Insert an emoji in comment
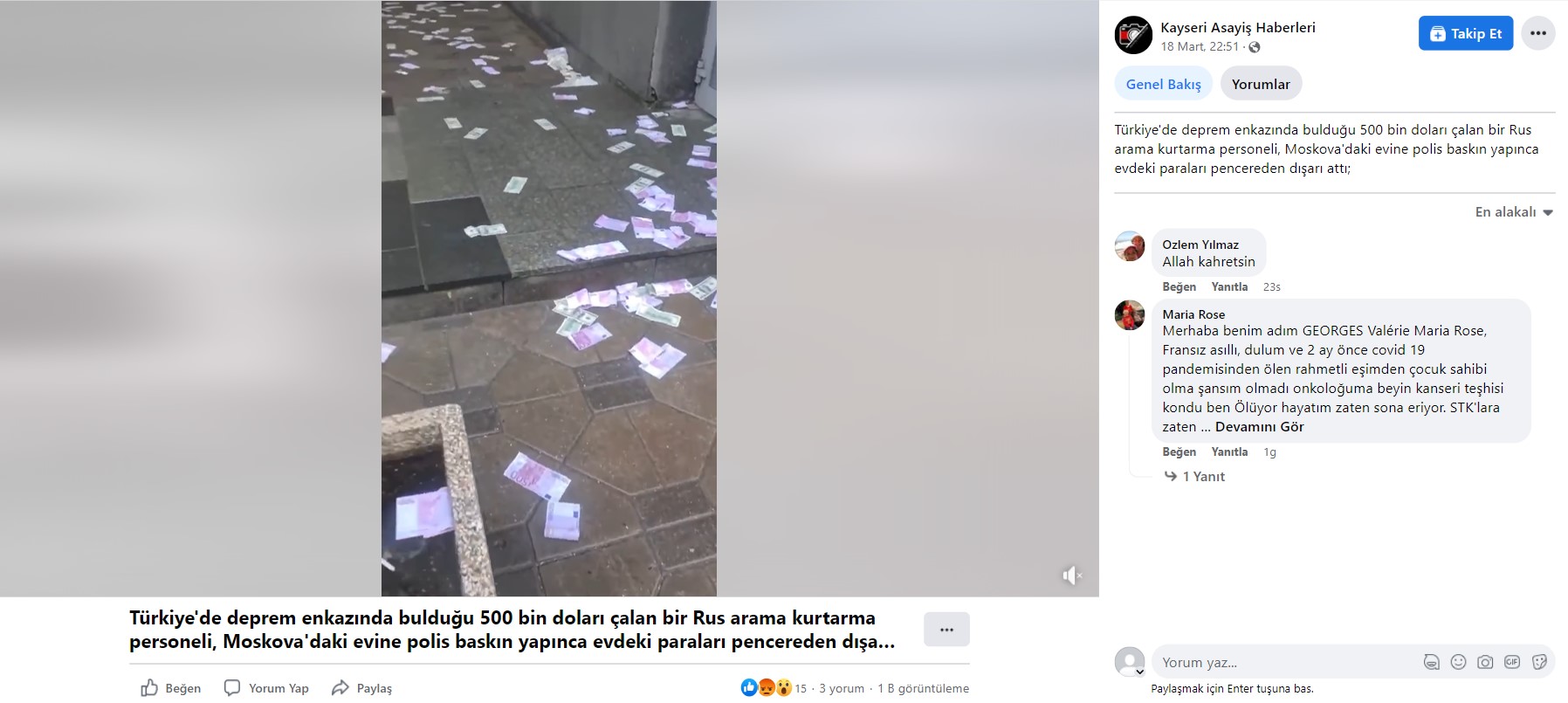 coord(1458,662)
